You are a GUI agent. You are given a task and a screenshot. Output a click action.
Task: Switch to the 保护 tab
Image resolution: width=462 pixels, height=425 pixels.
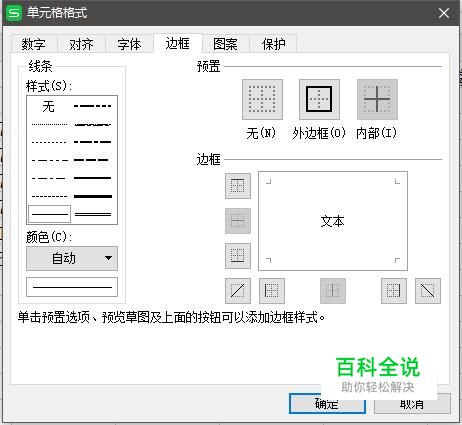[273, 44]
